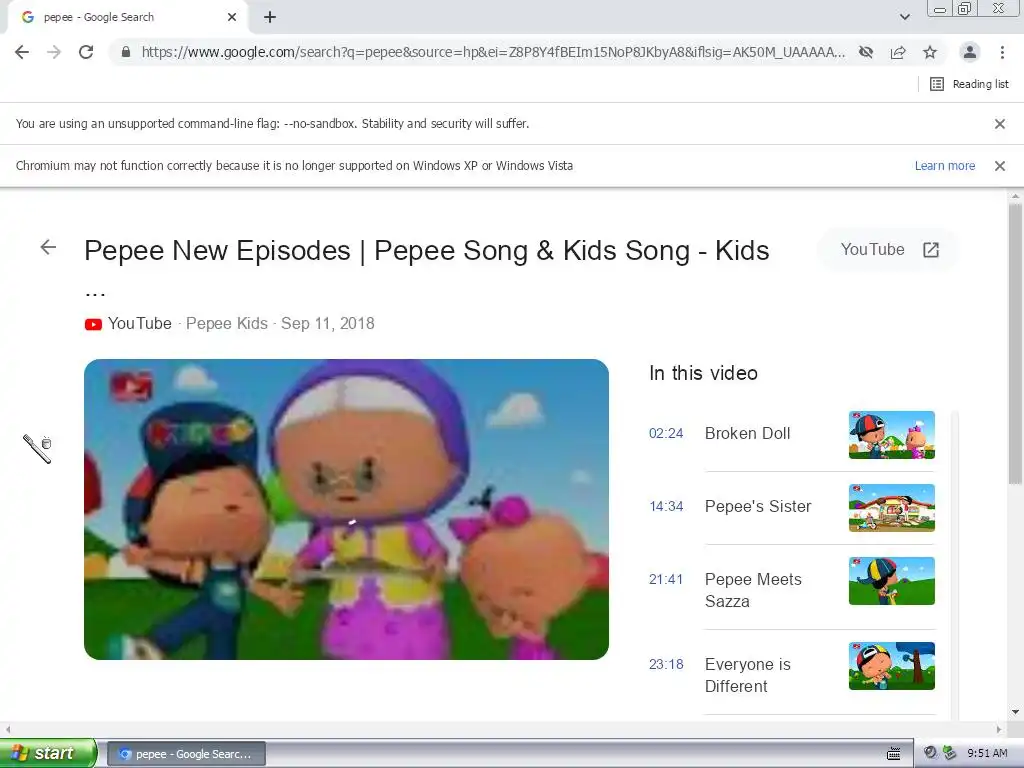Reload the current page
1024x768 pixels.
point(86,52)
